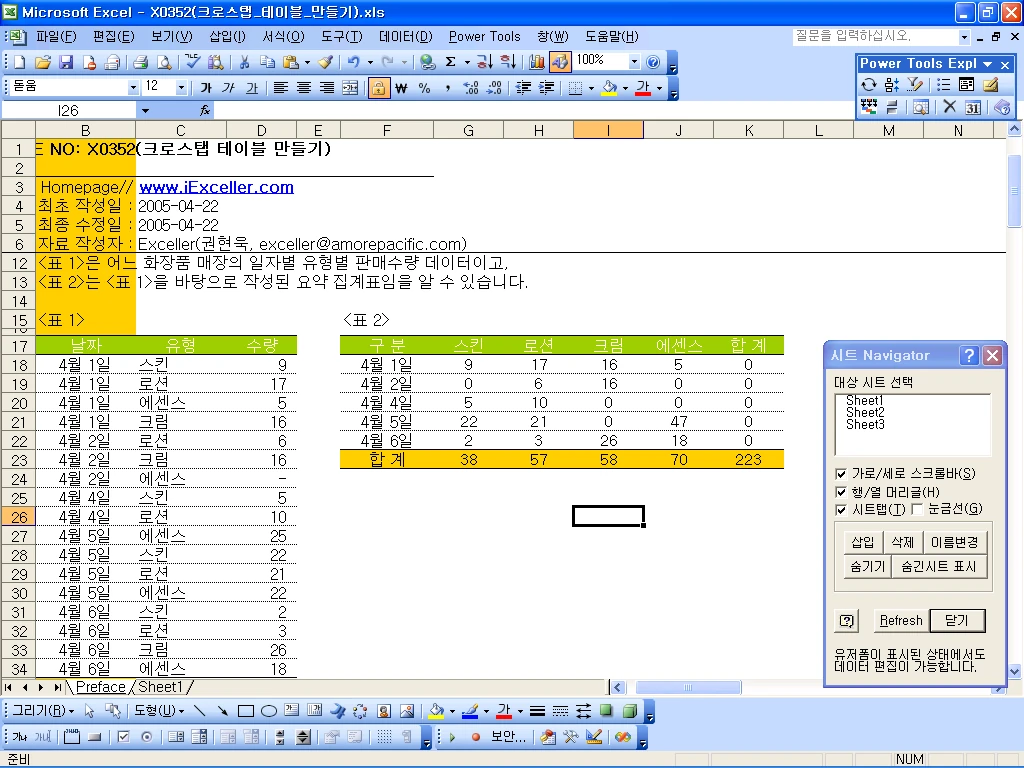Screen dimensions: 1024x768
Task: Click the Help question mark icon
Action: (x=653, y=62)
